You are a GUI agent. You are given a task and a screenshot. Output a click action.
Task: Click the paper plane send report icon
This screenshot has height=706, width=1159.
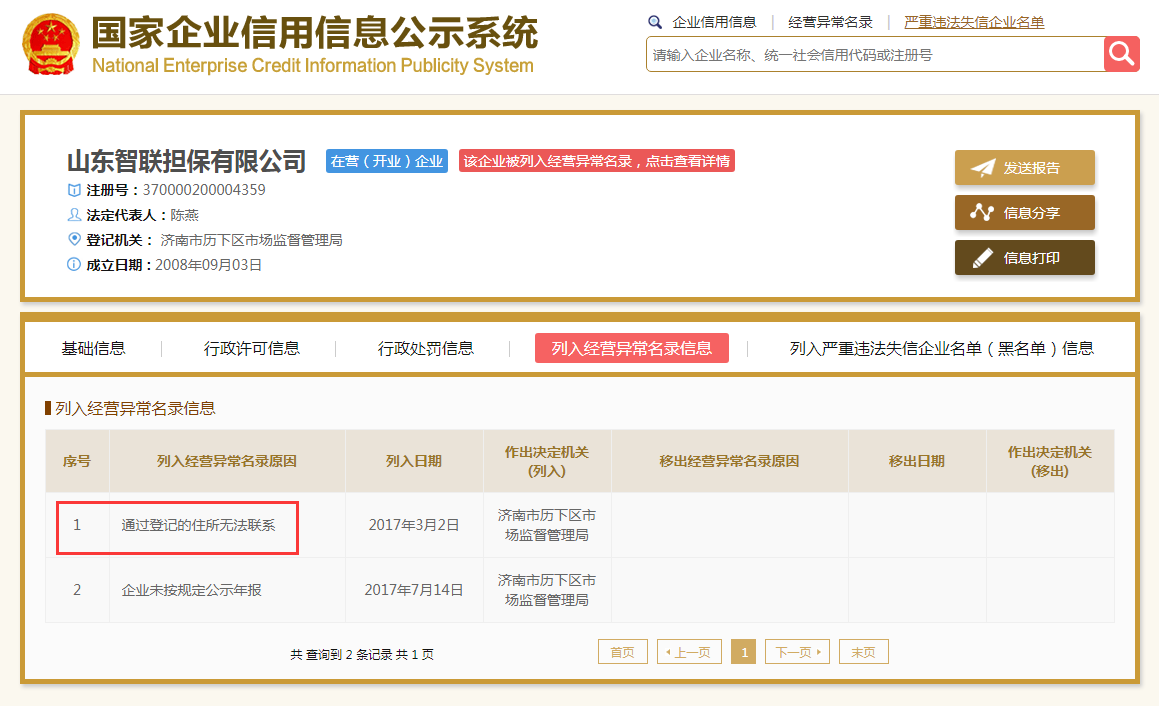982,168
